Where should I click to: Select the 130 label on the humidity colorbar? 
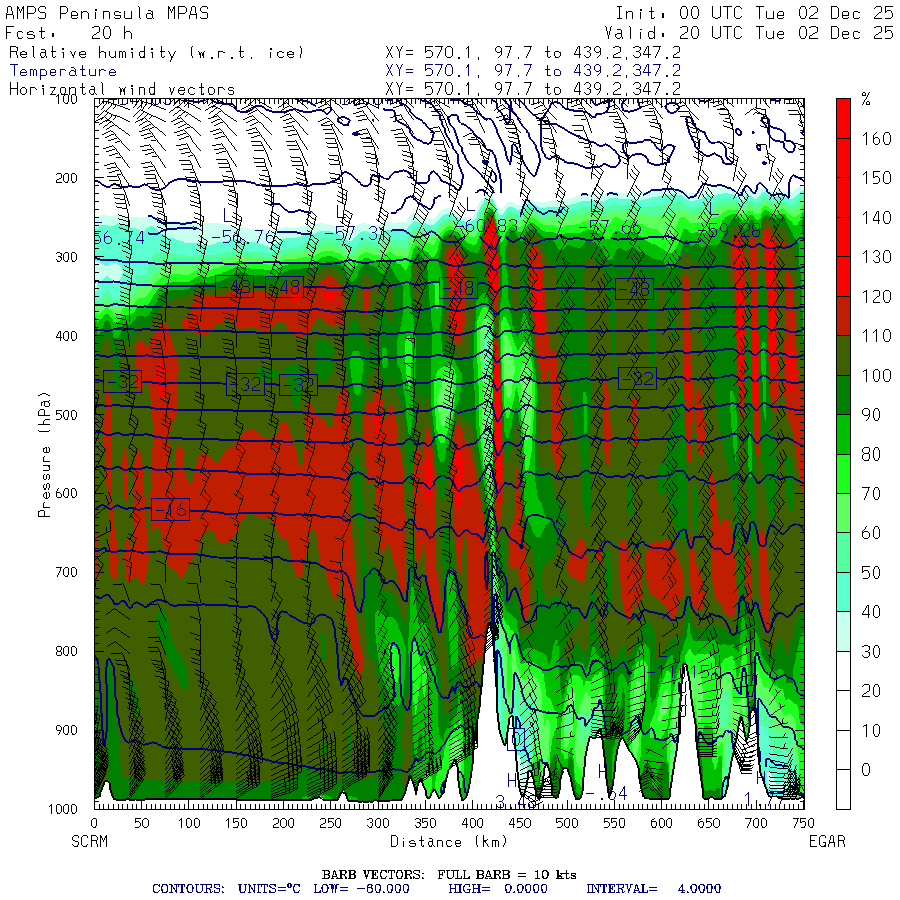click(876, 257)
